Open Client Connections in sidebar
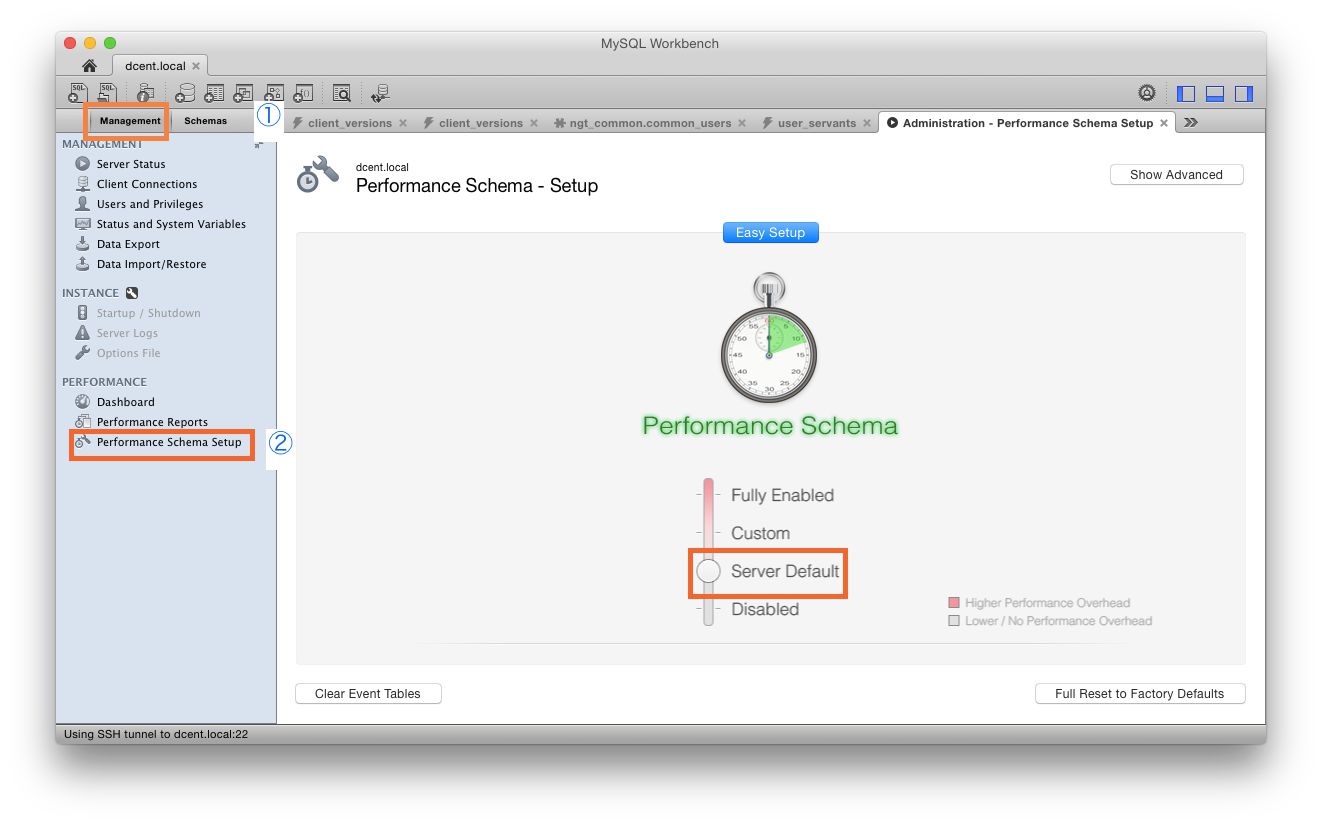The height and width of the screenshot is (824, 1322). point(147,184)
